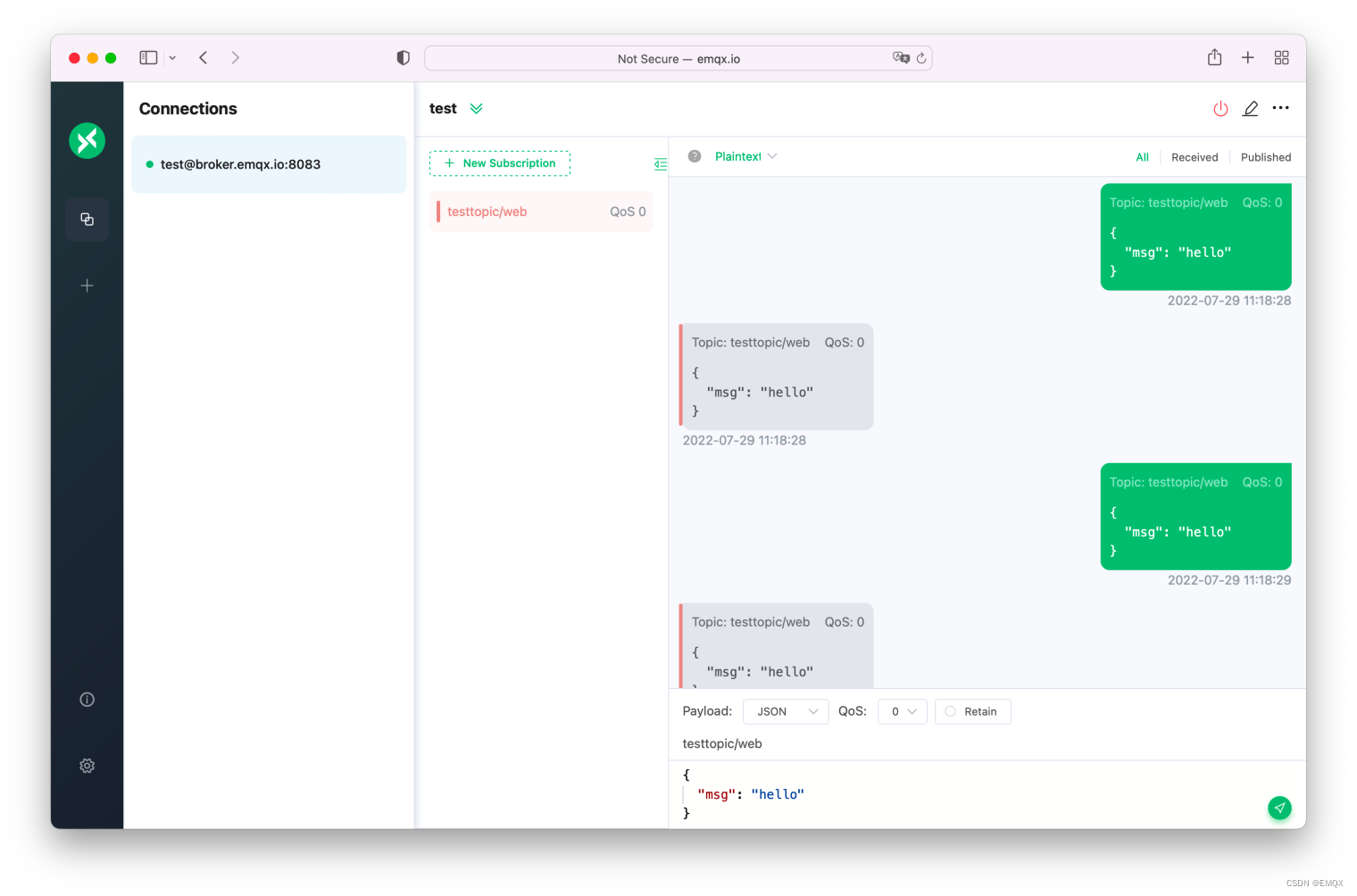This screenshot has width=1357, height=896.
Task: Switch to the Published messages tab
Action: coord(1265,156)
